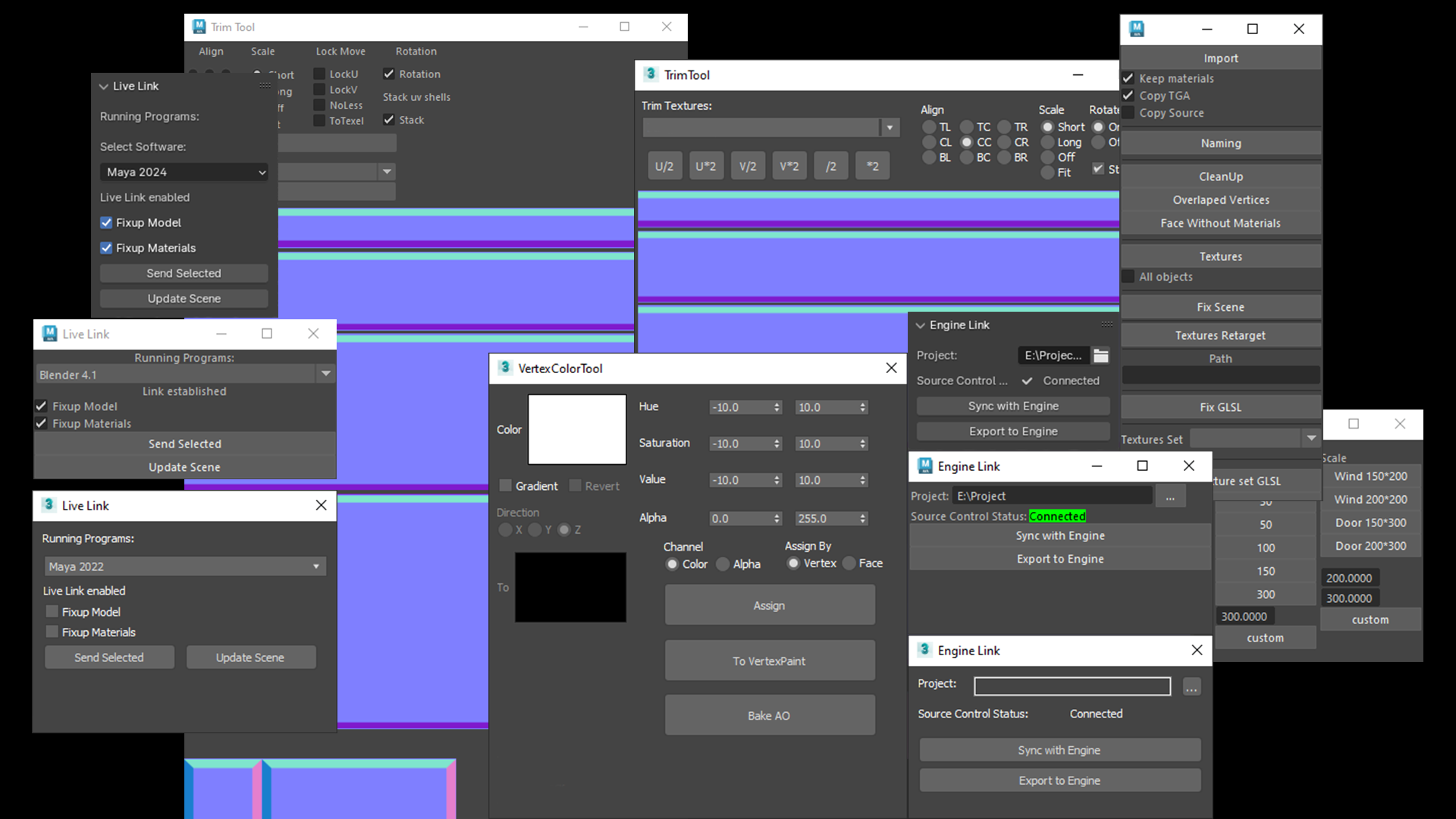The width and height of the screenshot is (1456, 819).
Task: Toggle Fixup Materials in Blender 4.1 Live Link
Action: tap(42, 423)
